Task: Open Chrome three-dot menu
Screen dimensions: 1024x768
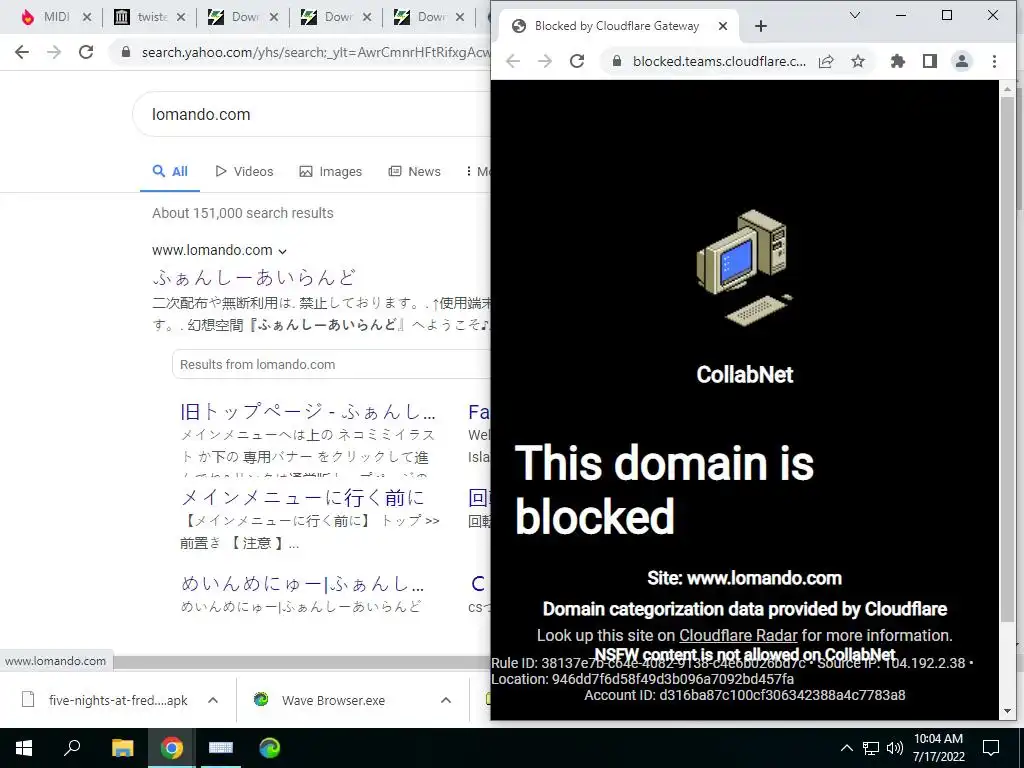Action: pos(995,61)
